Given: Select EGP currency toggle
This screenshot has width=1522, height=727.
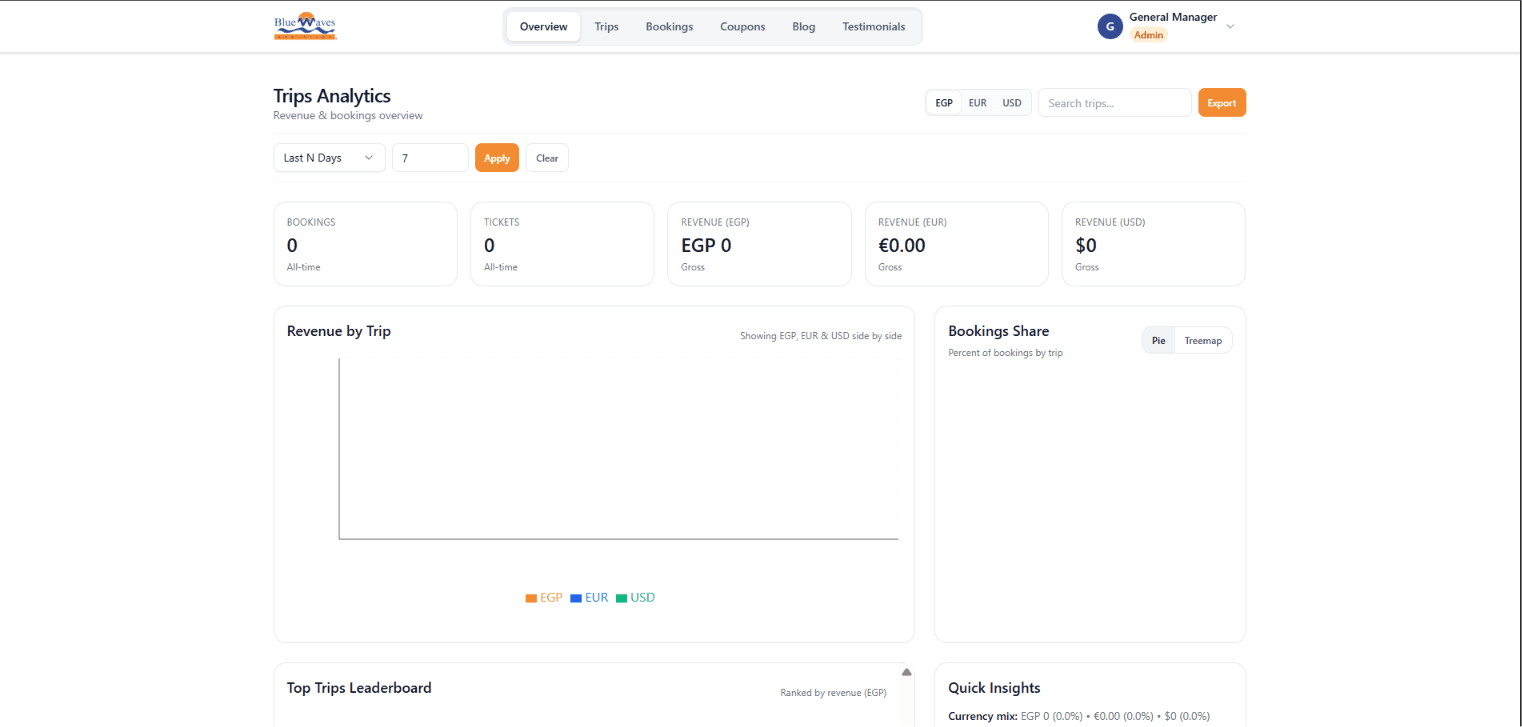Looking at the screenshot, I should (x=944, y=103).
